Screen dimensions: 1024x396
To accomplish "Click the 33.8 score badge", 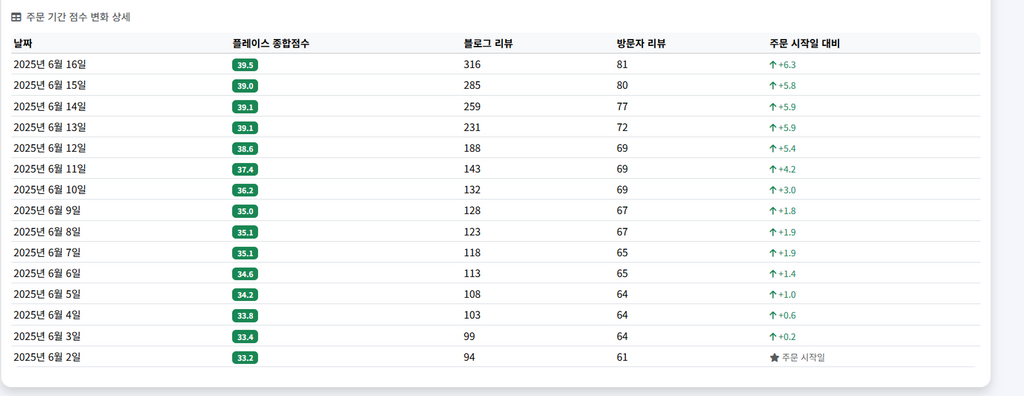I will coord(245,316).
